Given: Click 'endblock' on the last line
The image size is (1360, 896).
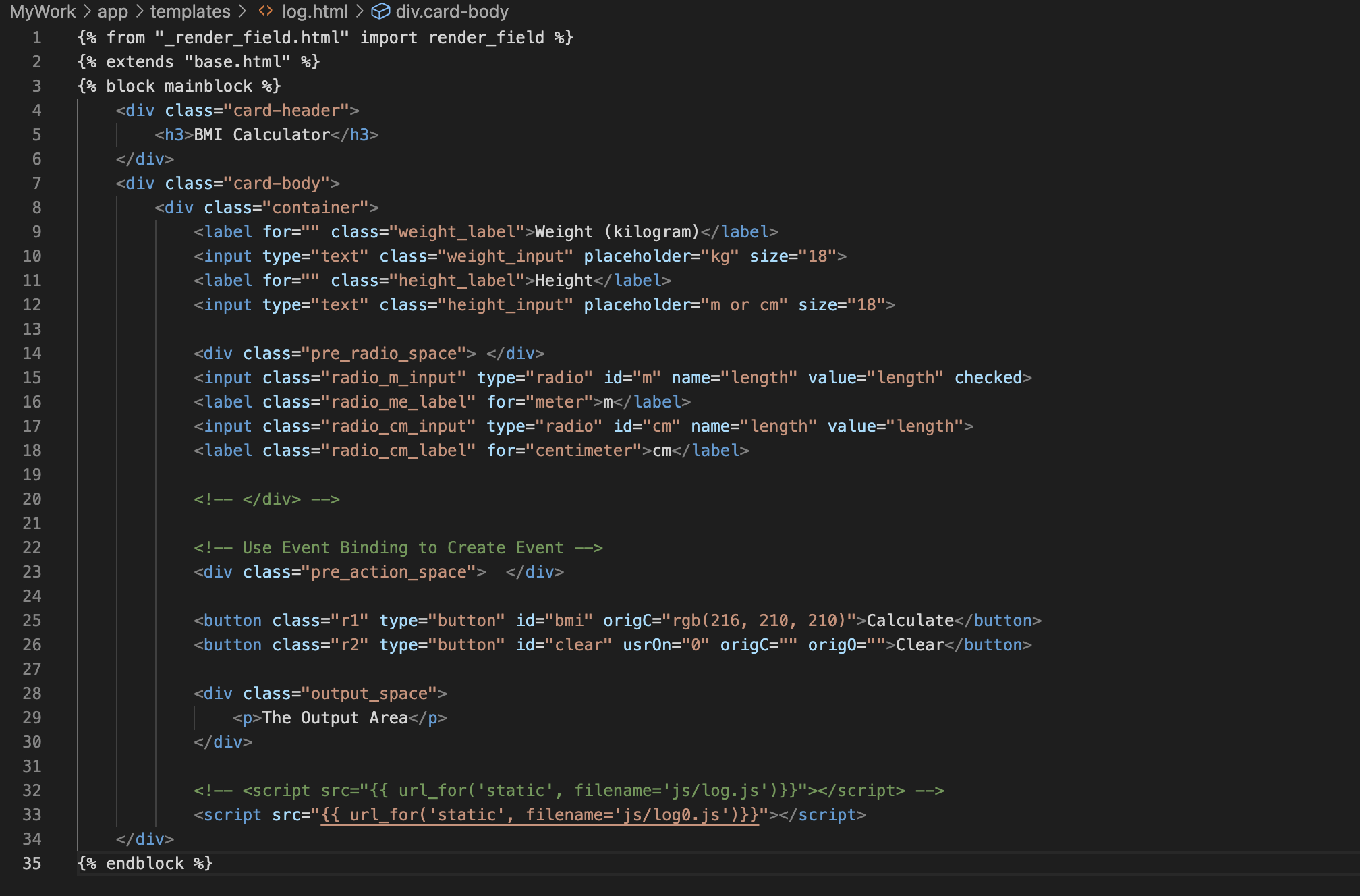Looking at the screenshot, I should pos(145,864).
